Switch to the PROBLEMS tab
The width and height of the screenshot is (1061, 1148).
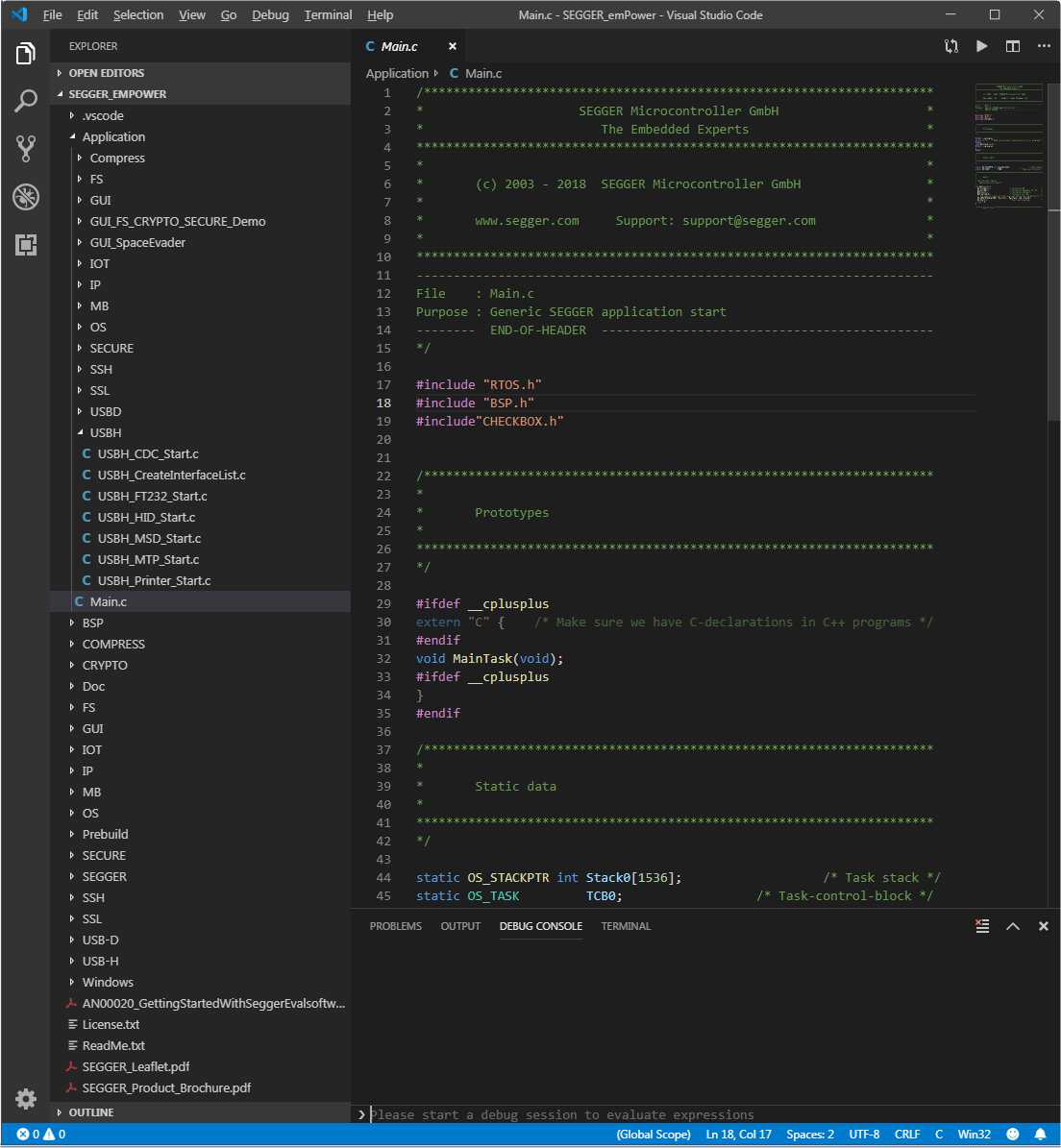(x=396, y=926)
